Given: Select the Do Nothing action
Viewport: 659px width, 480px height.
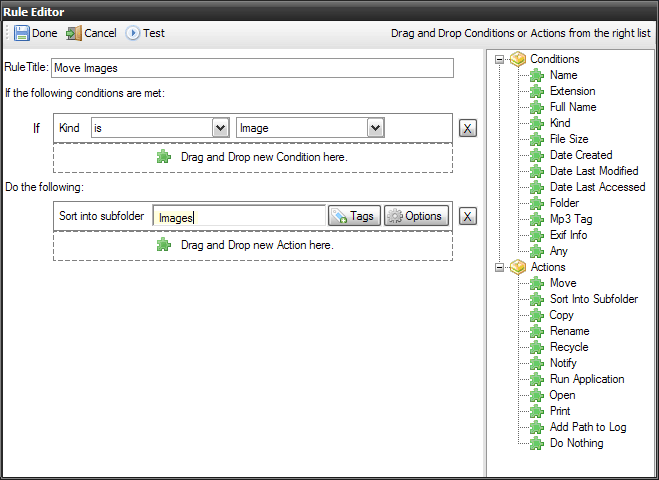Looking at the screenshot, I should [577, 443].
